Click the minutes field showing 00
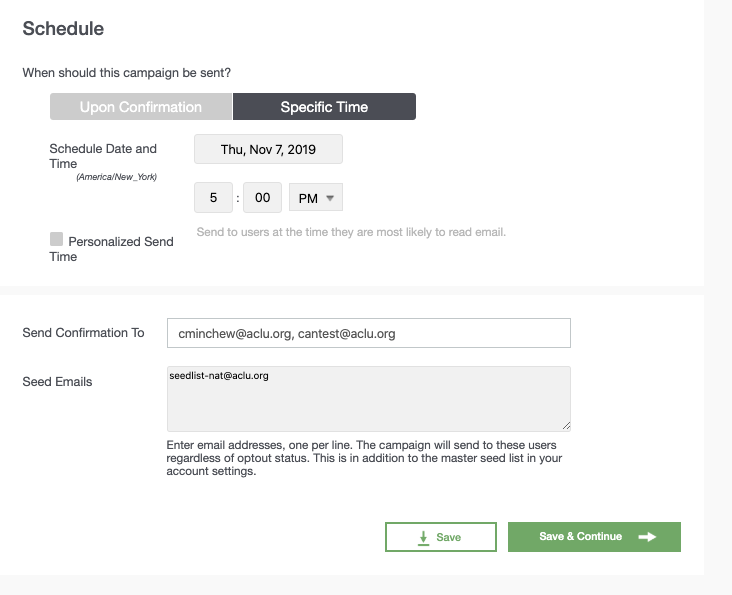The height and width of the screenshot is (595, 732). tap(262, 197)
